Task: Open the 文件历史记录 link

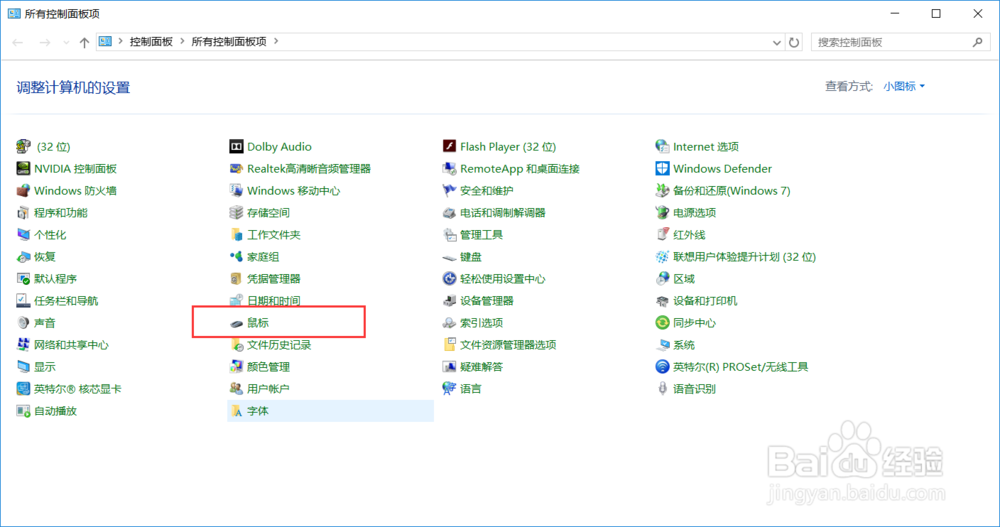Action: coord(279,345)
